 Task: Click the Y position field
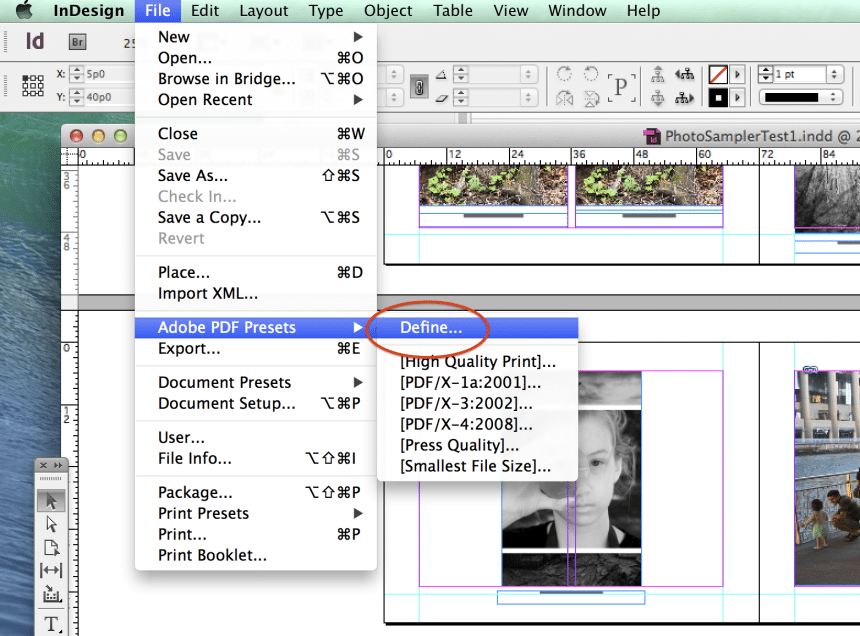(x=109, y=97)
